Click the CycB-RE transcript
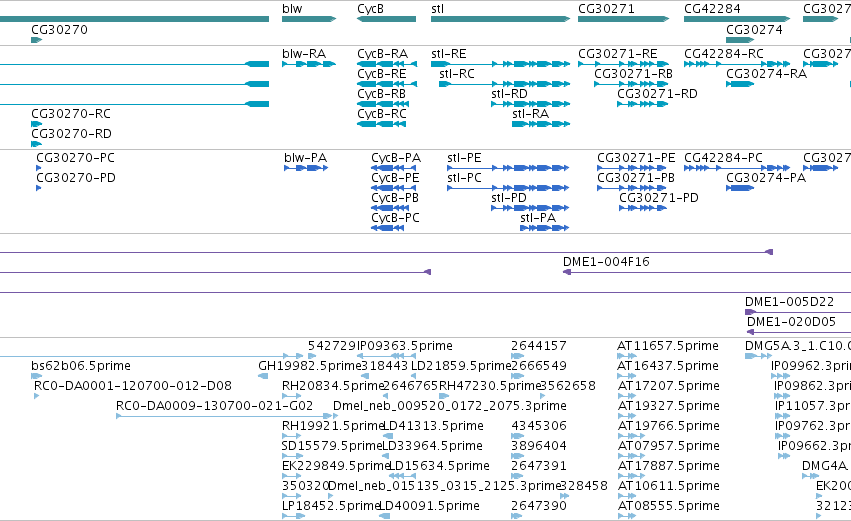The width and height of the screenshot is (851, 521). (387, 84)
